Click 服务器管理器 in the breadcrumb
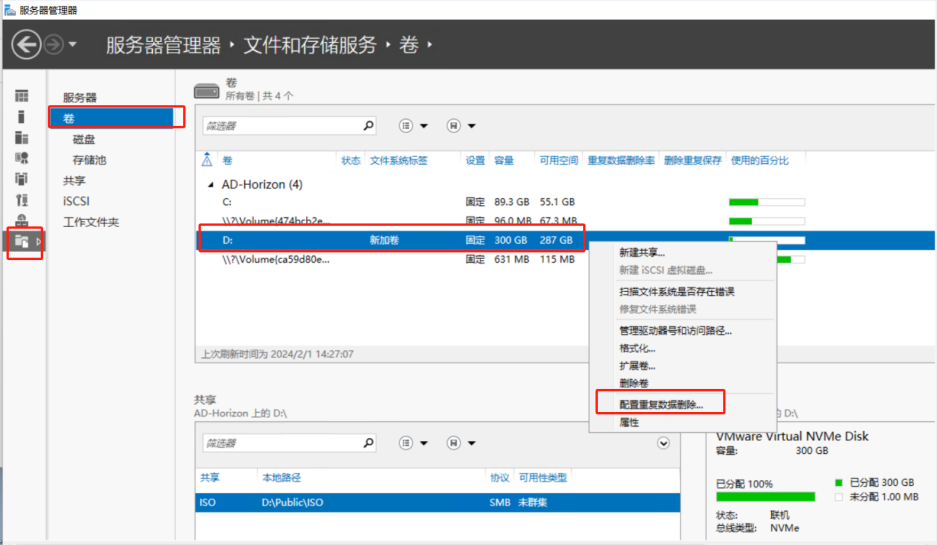 163,45
